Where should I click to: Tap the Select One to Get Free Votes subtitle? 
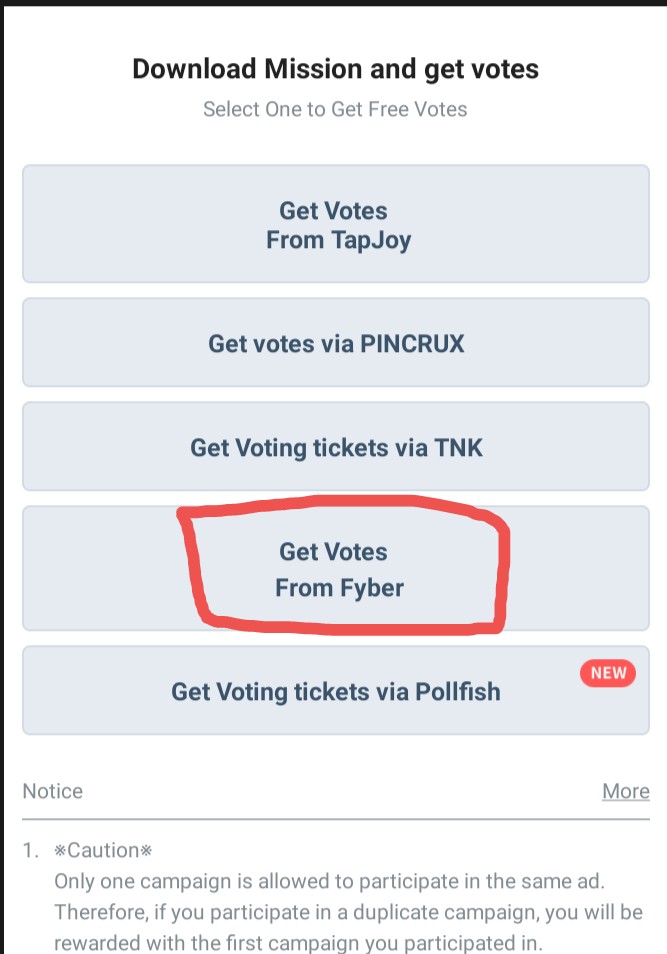pyautogui.click(x=335, y=109)
